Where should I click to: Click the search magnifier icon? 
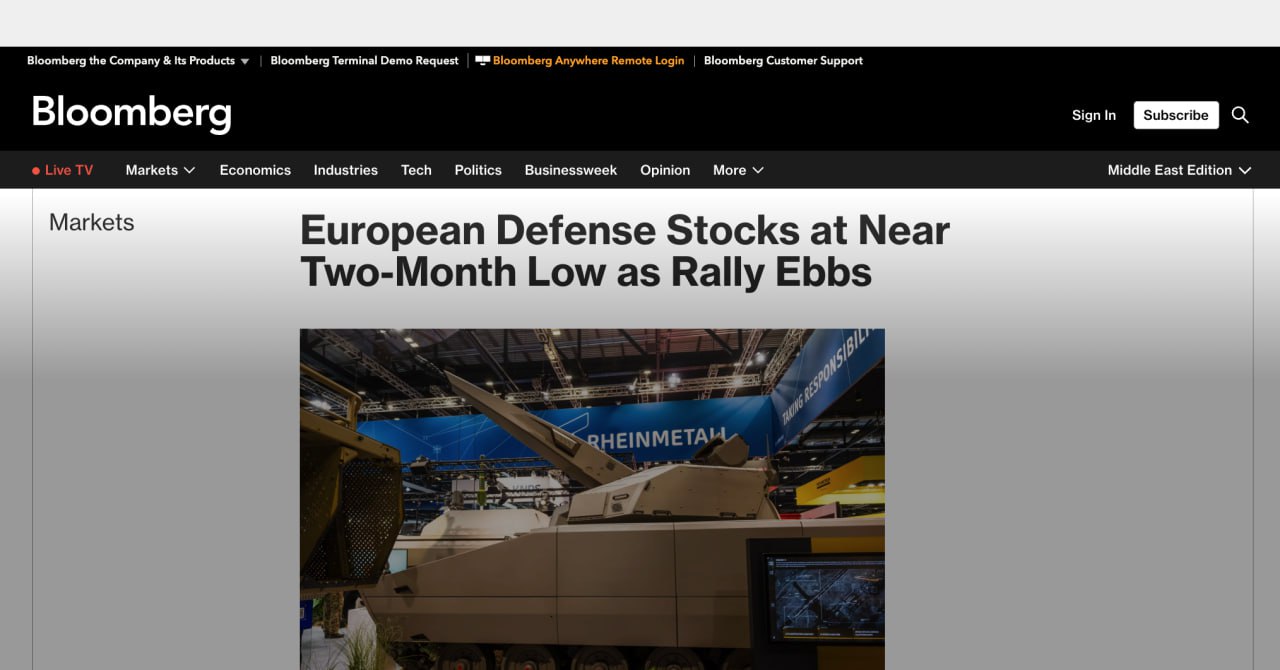point(1240,115)
